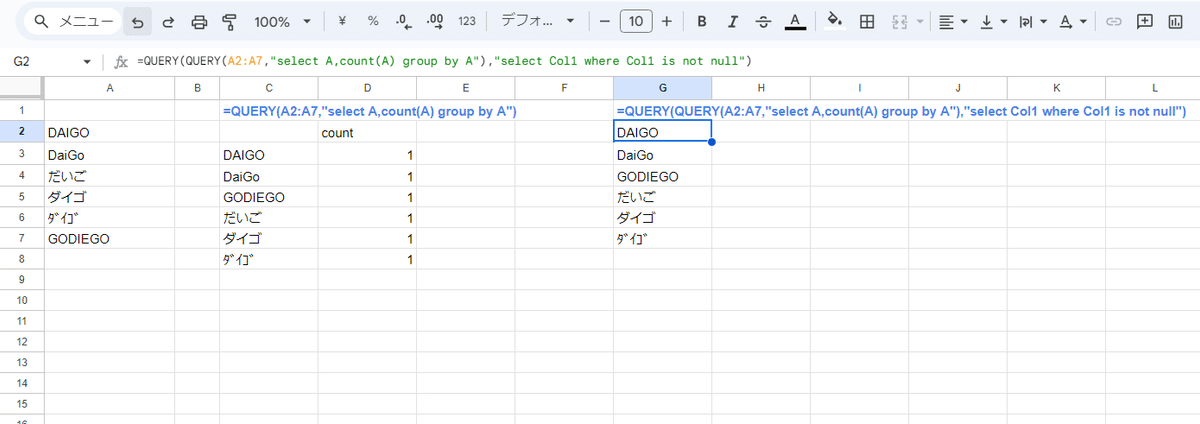This screenshot has width=1200, height=424.
Task: Click cell A4 containing だいご
Action: 108,175
